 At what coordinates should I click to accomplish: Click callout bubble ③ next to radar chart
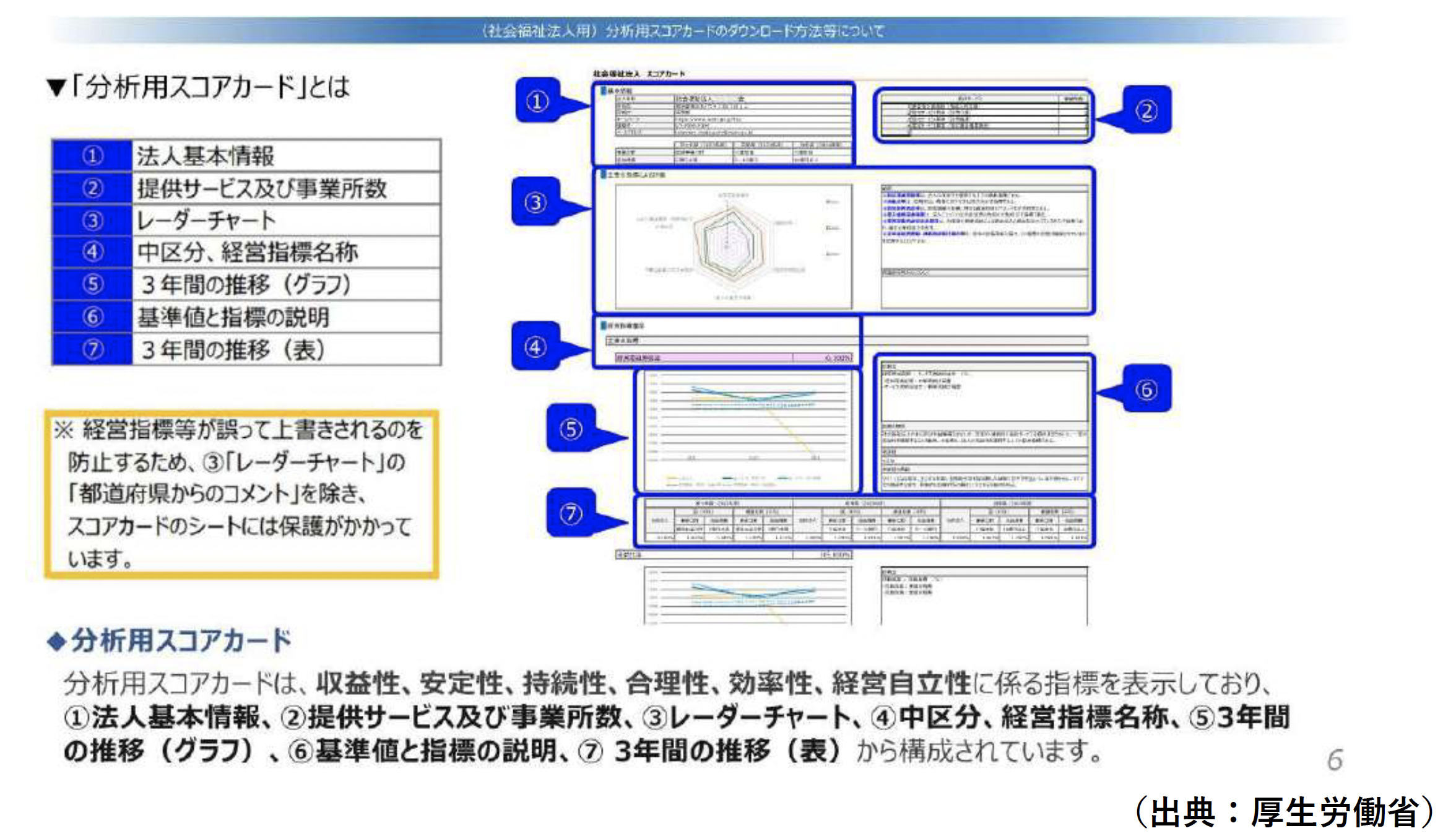535,202
